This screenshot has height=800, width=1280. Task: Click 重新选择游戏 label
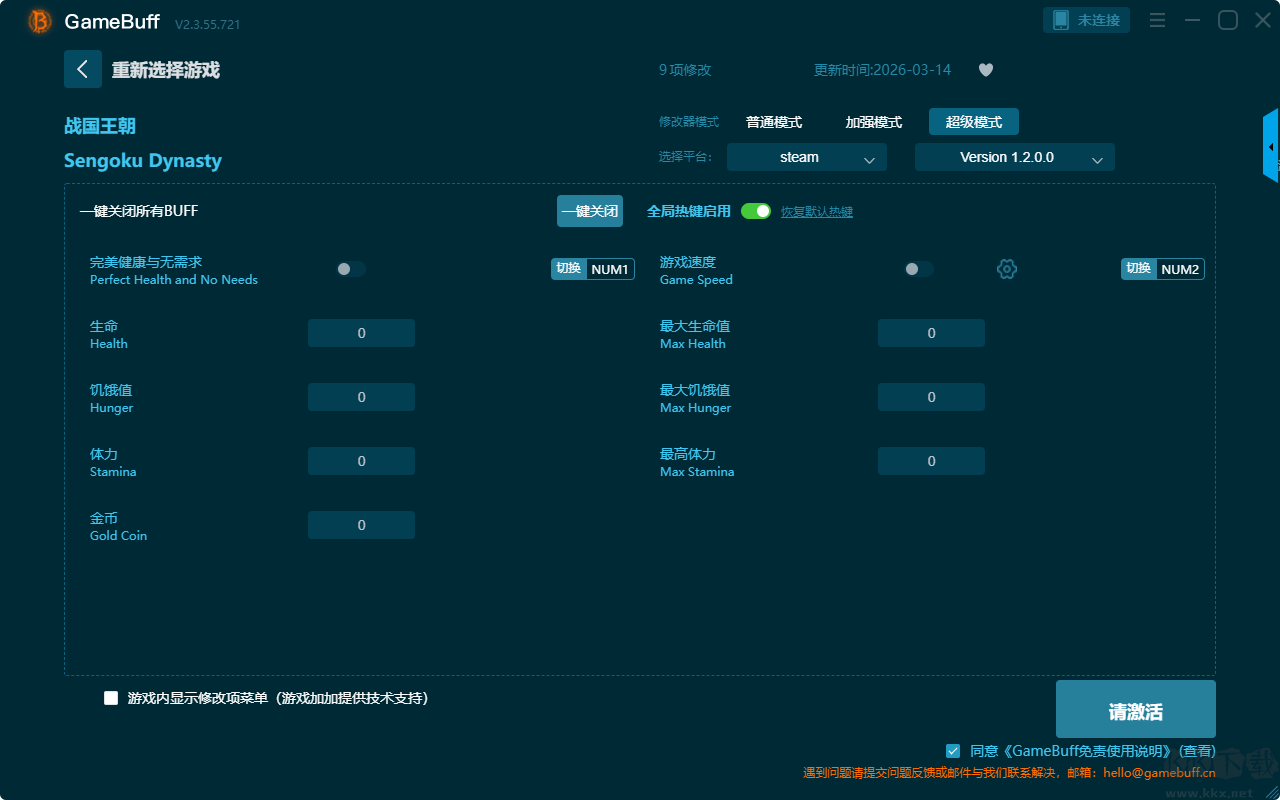[x=166, y=70]
